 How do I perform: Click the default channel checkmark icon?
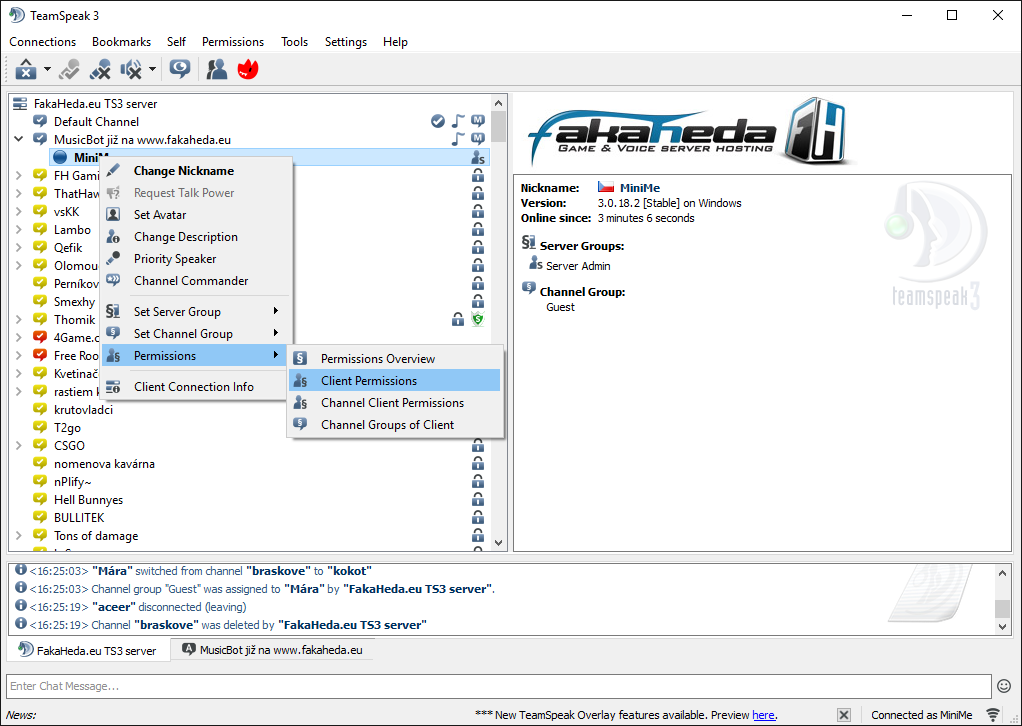[438, 121]
